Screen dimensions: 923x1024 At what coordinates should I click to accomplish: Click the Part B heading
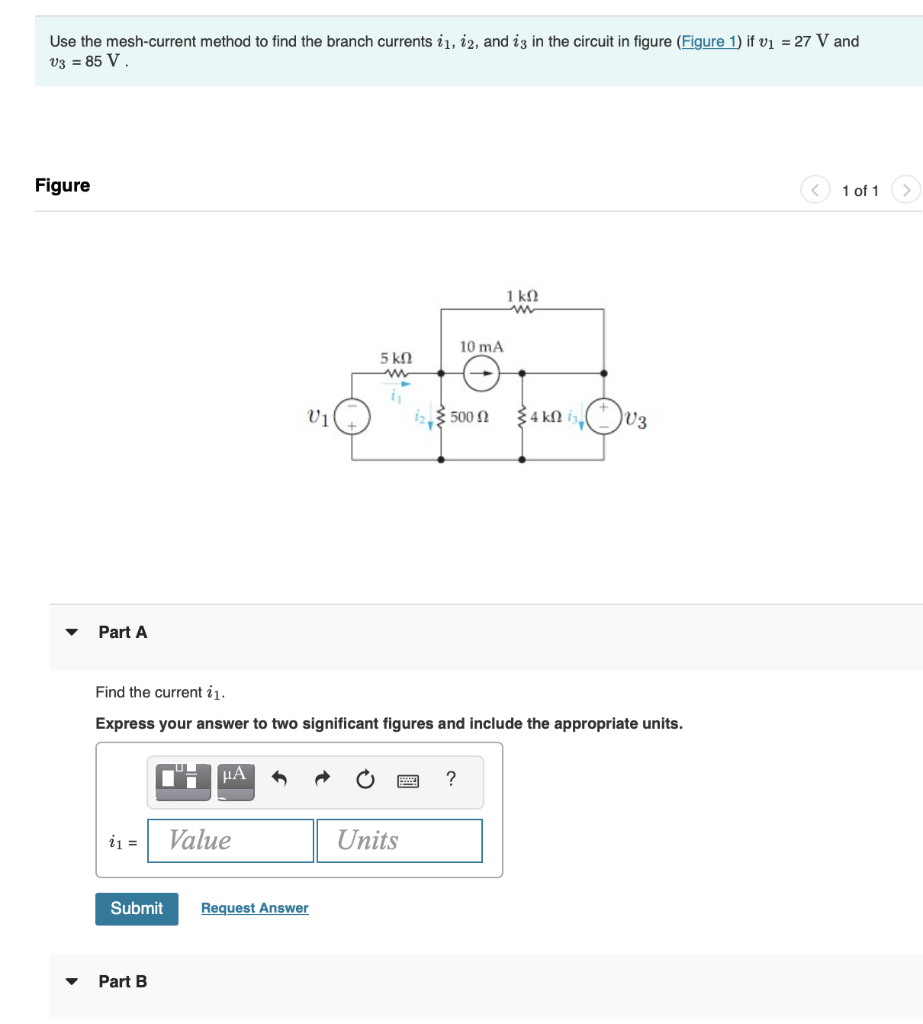point(122,982)
